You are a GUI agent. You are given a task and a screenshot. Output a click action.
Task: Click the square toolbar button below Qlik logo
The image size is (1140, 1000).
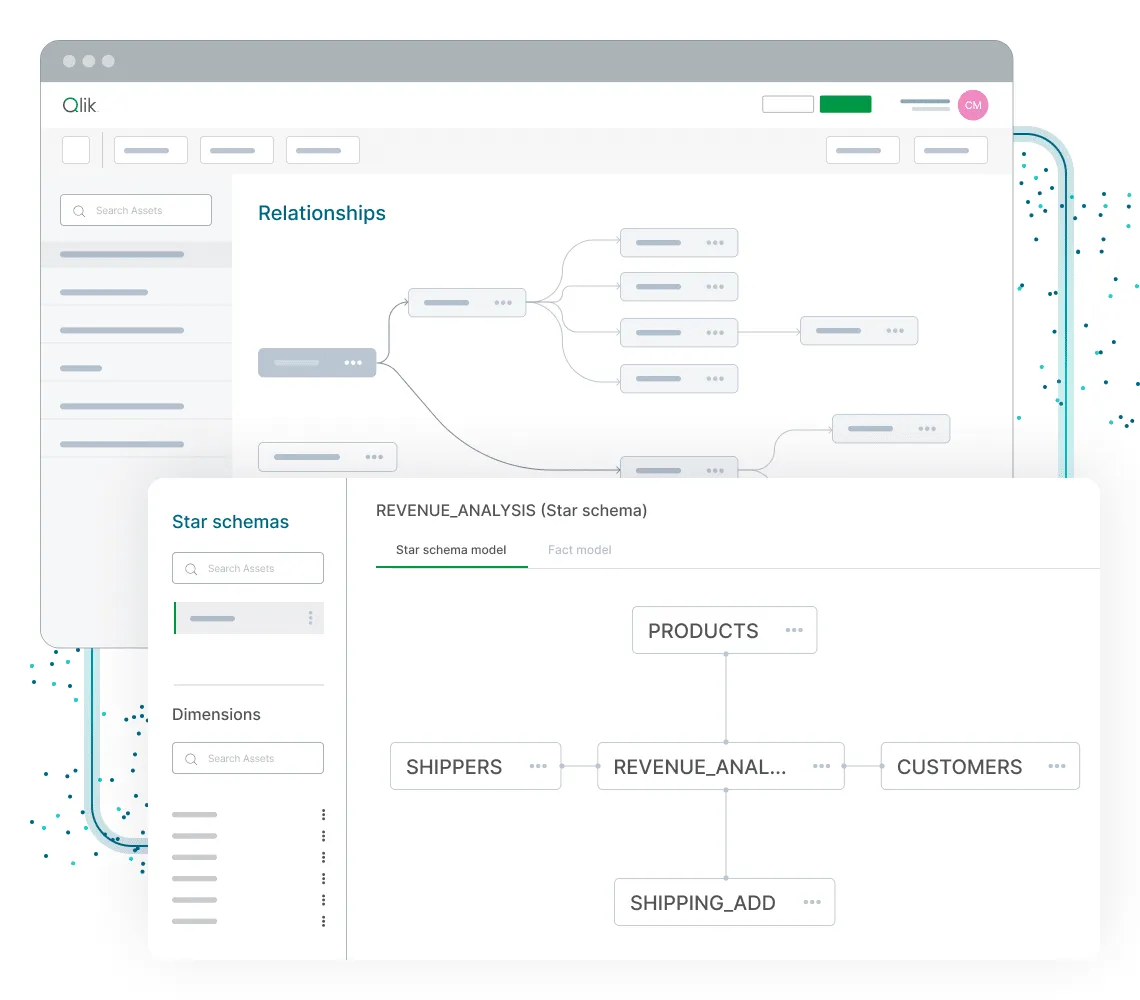76,150
